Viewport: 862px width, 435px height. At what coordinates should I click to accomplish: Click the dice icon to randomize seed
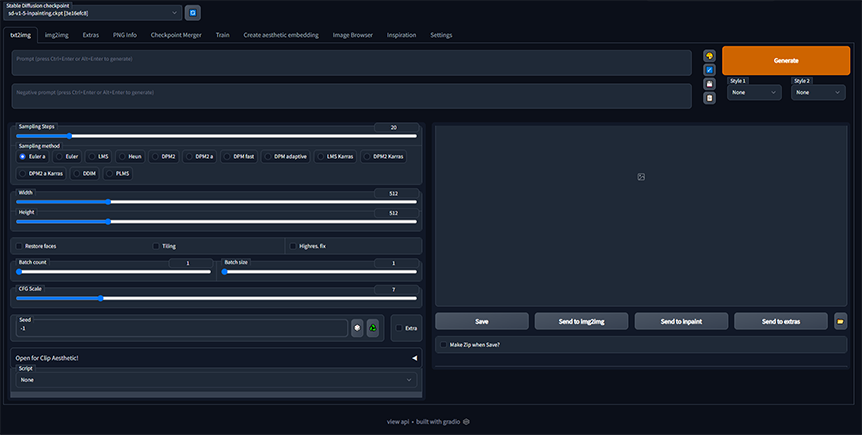coord(357,328)
